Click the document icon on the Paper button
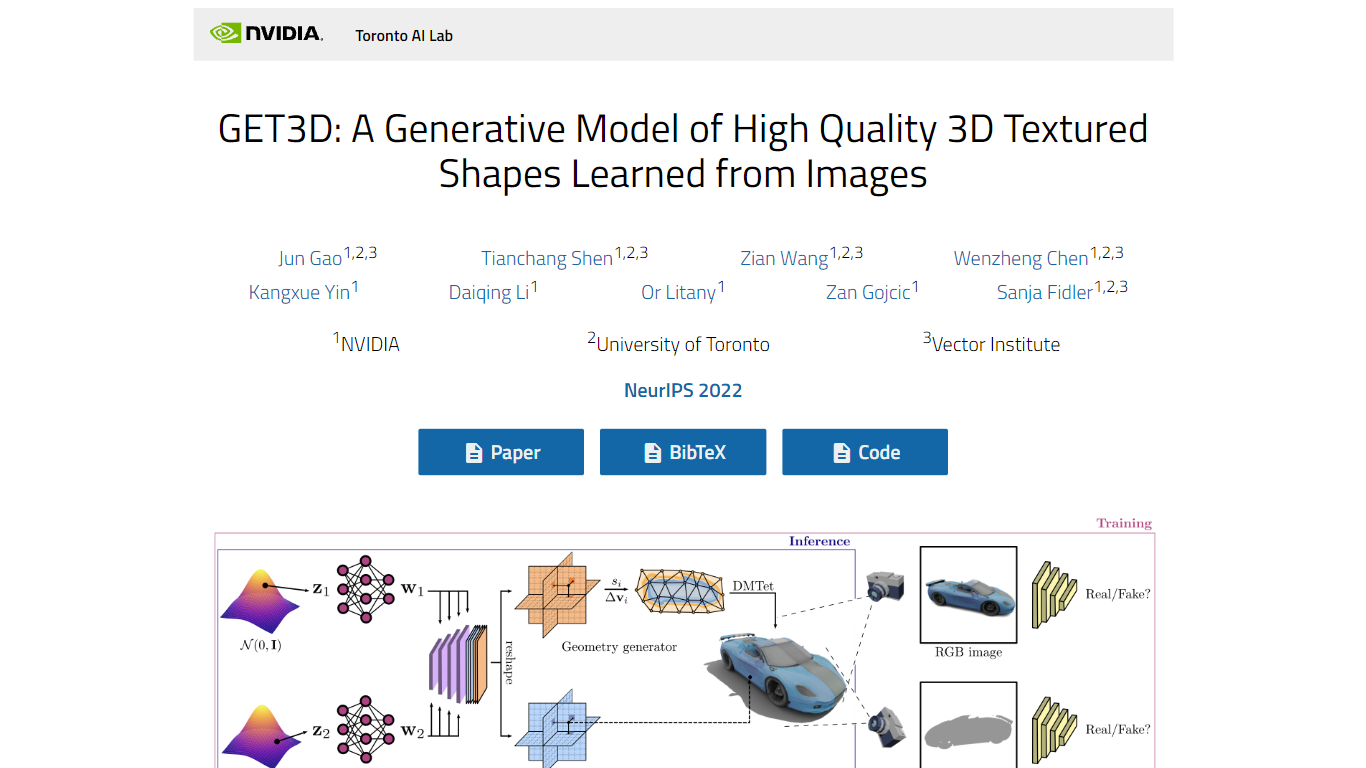Viewport: 1366px width, 768px height. (472, 451)
